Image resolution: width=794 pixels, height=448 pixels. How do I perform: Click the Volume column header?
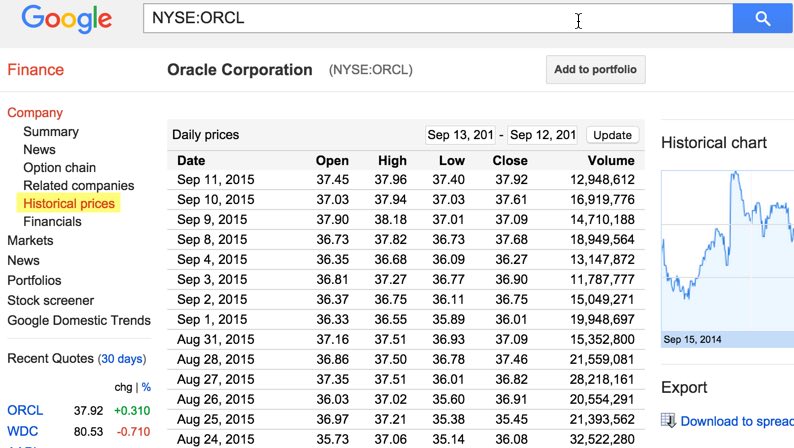pyautogui.click(x=611, y=160)
